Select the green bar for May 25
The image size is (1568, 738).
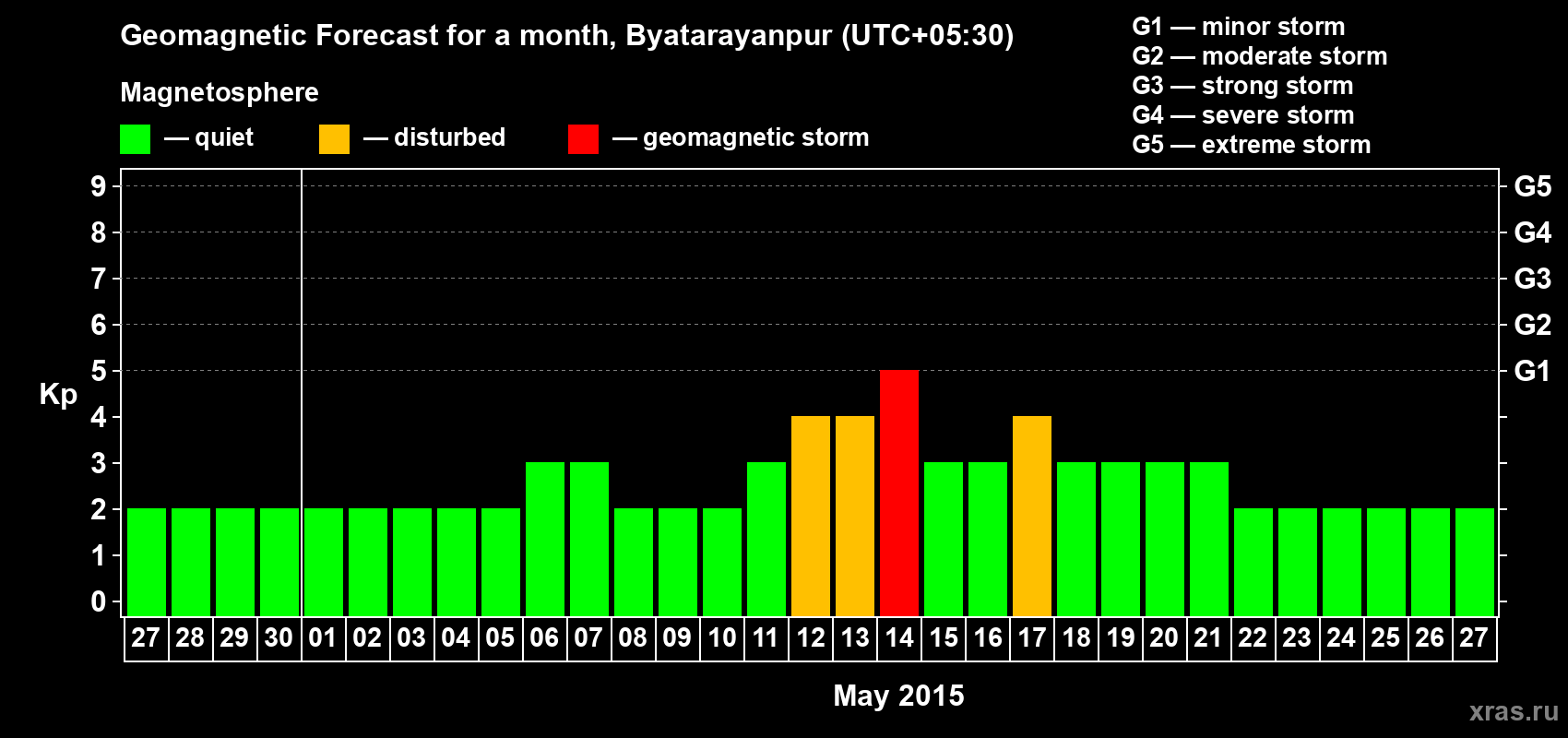click(1386, 562)
